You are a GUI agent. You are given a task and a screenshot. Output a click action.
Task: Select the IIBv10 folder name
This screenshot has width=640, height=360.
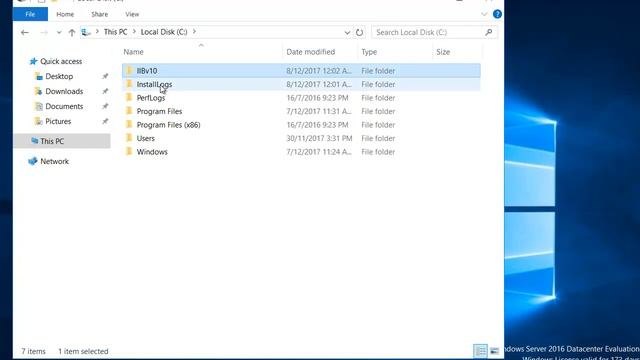[147, 71]
